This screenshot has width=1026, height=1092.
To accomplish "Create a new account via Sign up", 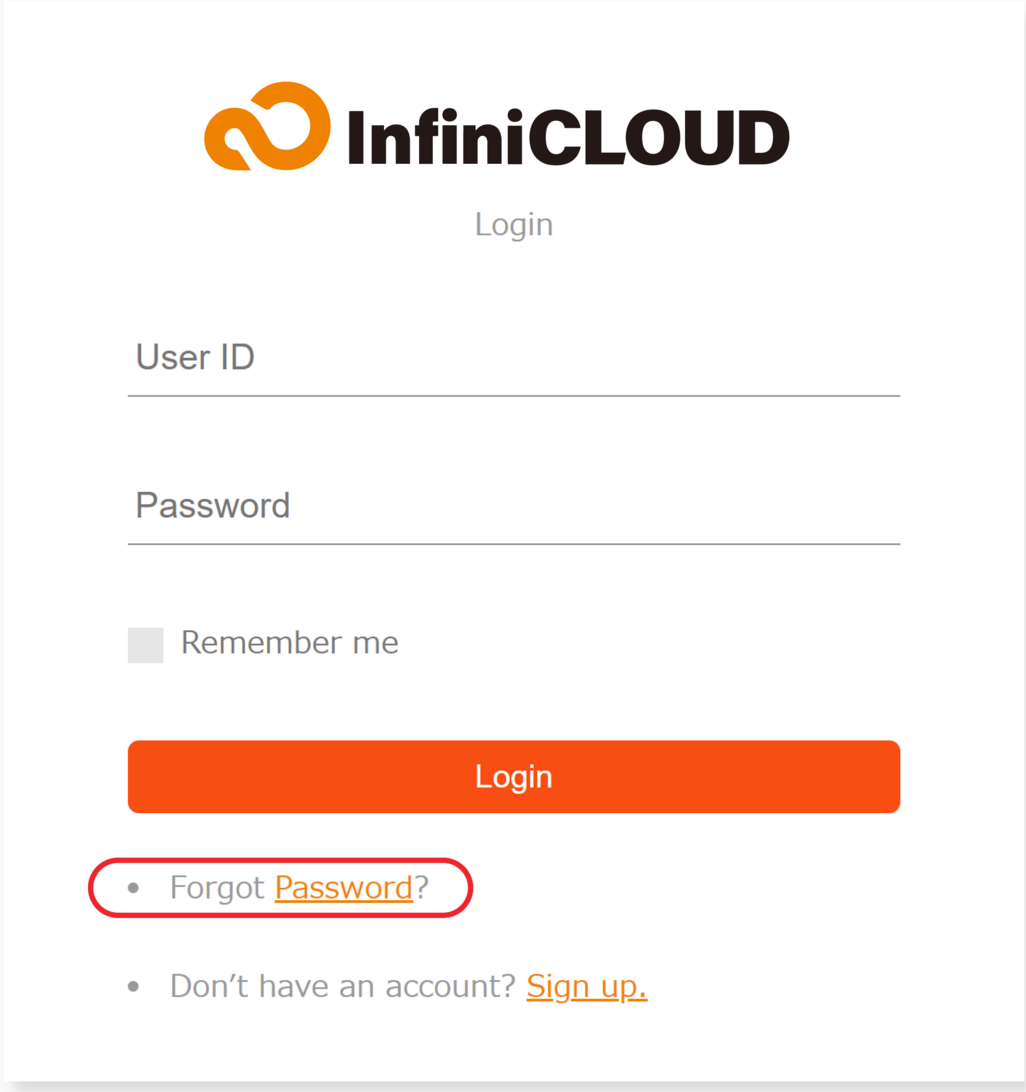I will (586, 986).
